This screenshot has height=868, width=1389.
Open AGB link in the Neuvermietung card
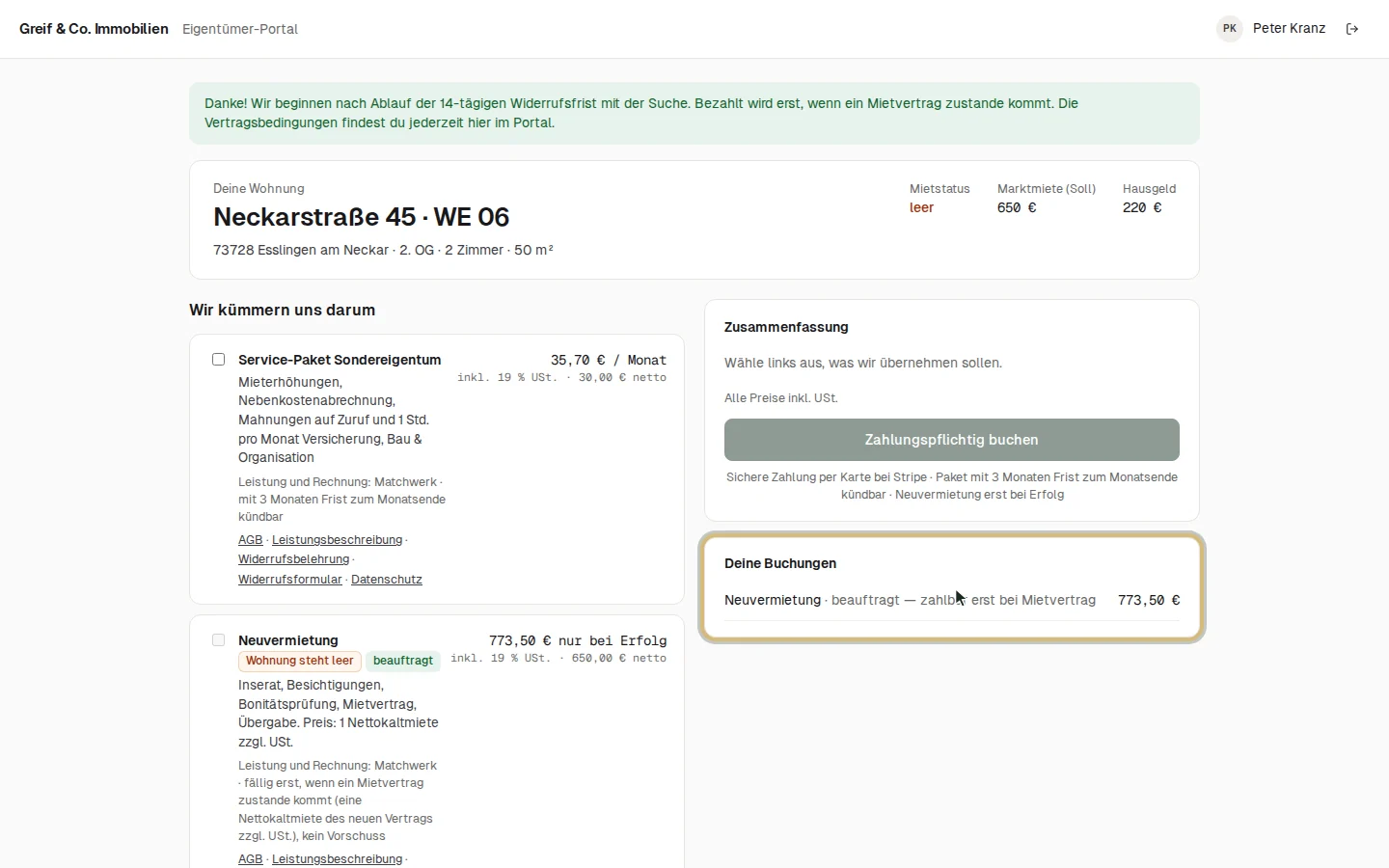[x=251, y=859]
